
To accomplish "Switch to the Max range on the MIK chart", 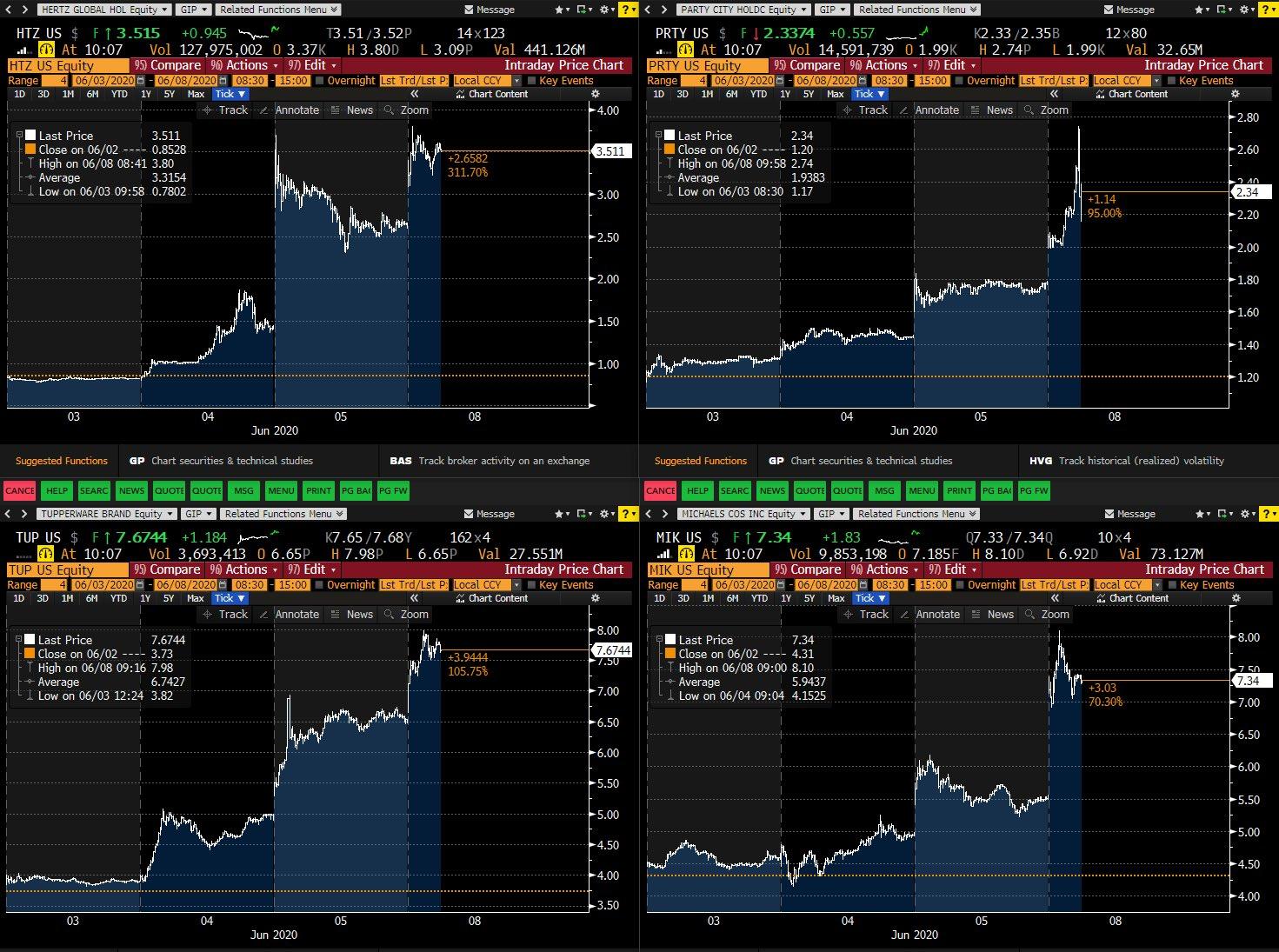I will point(836,598).
